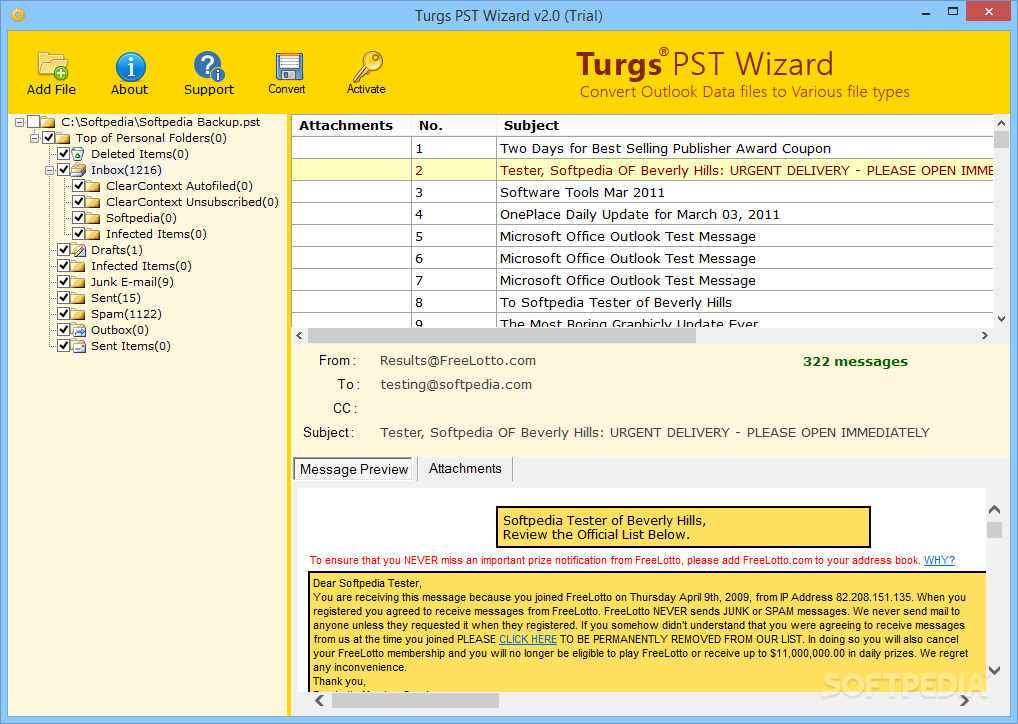Click the email list horizontal scrollbar thumb

coord(502,336)
